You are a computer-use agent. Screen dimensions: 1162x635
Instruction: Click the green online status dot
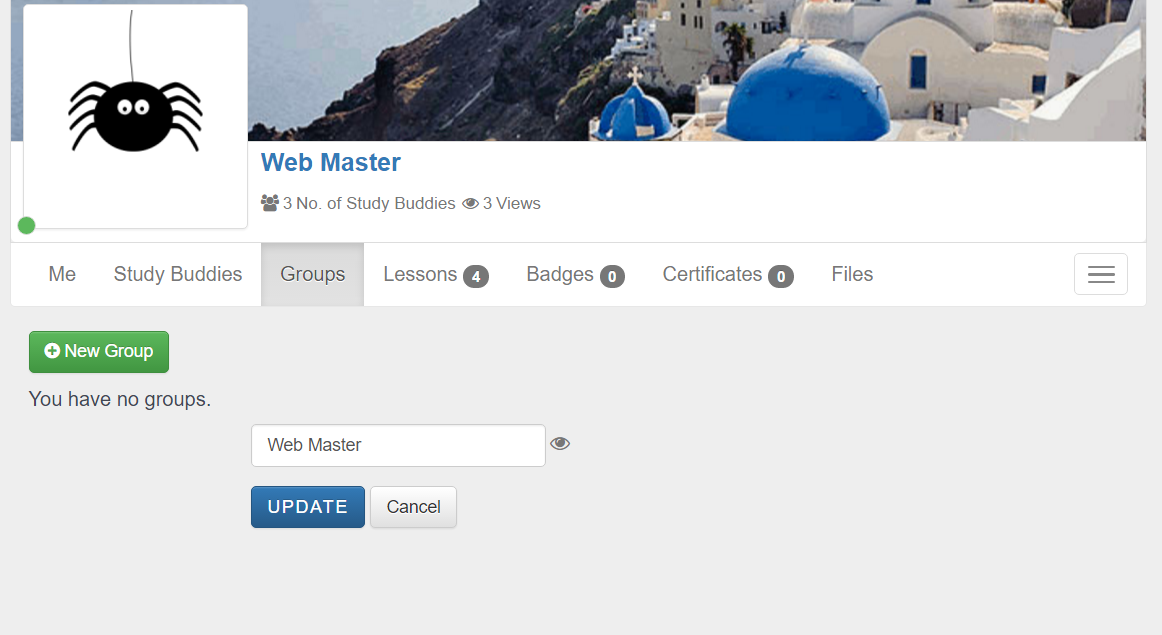(x=27, y=225)
